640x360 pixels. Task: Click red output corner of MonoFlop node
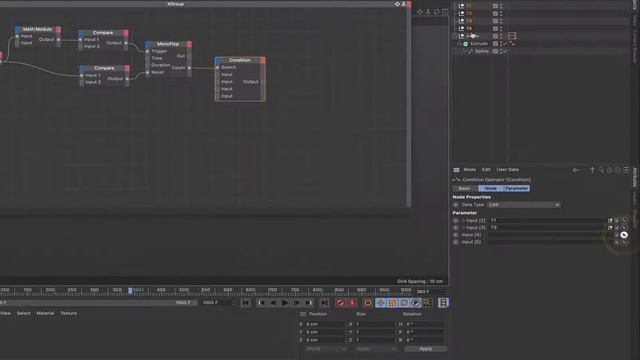pyautogui.click(x=189, y=44)
